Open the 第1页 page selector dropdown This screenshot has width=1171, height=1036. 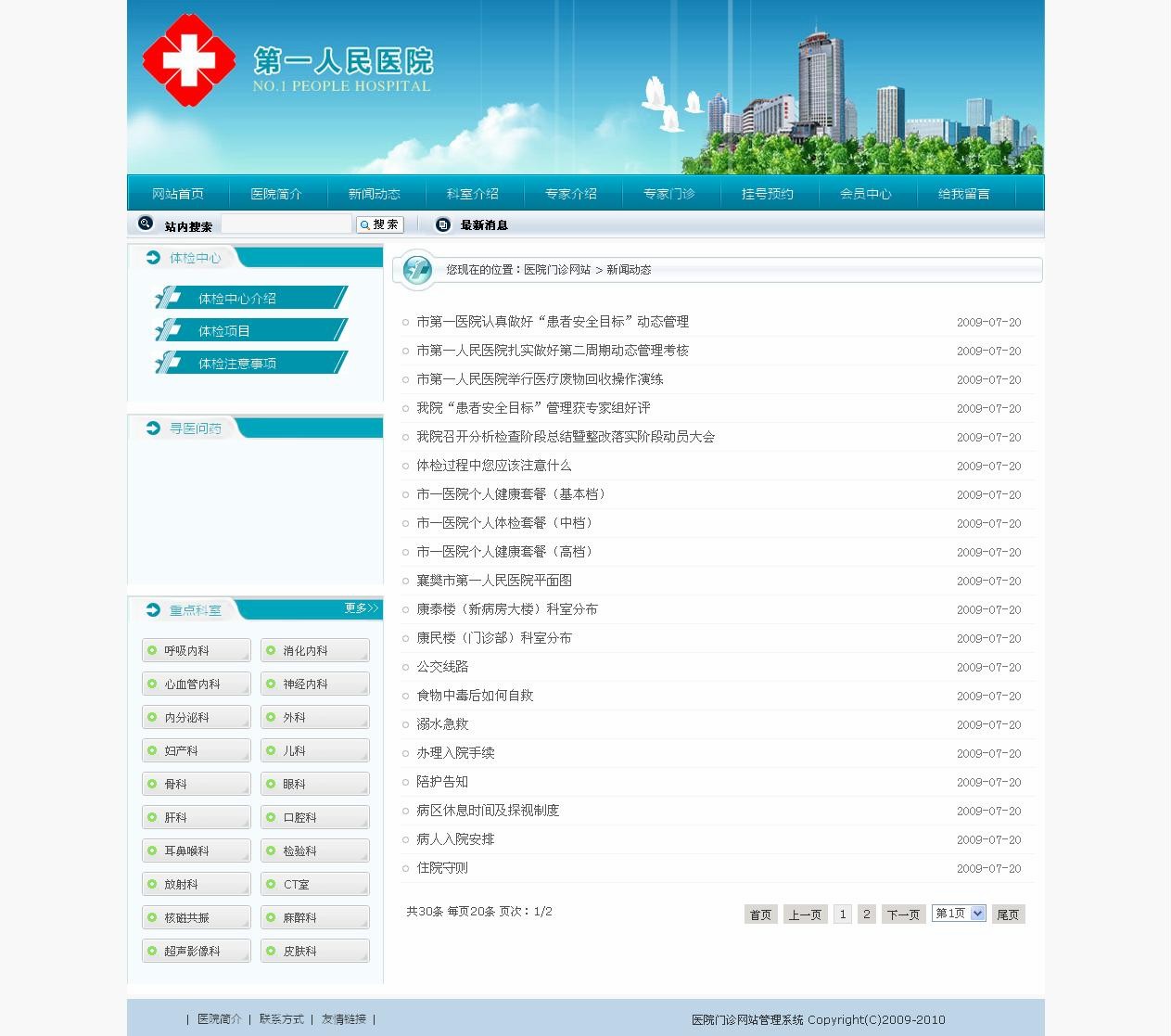(959, 914)
